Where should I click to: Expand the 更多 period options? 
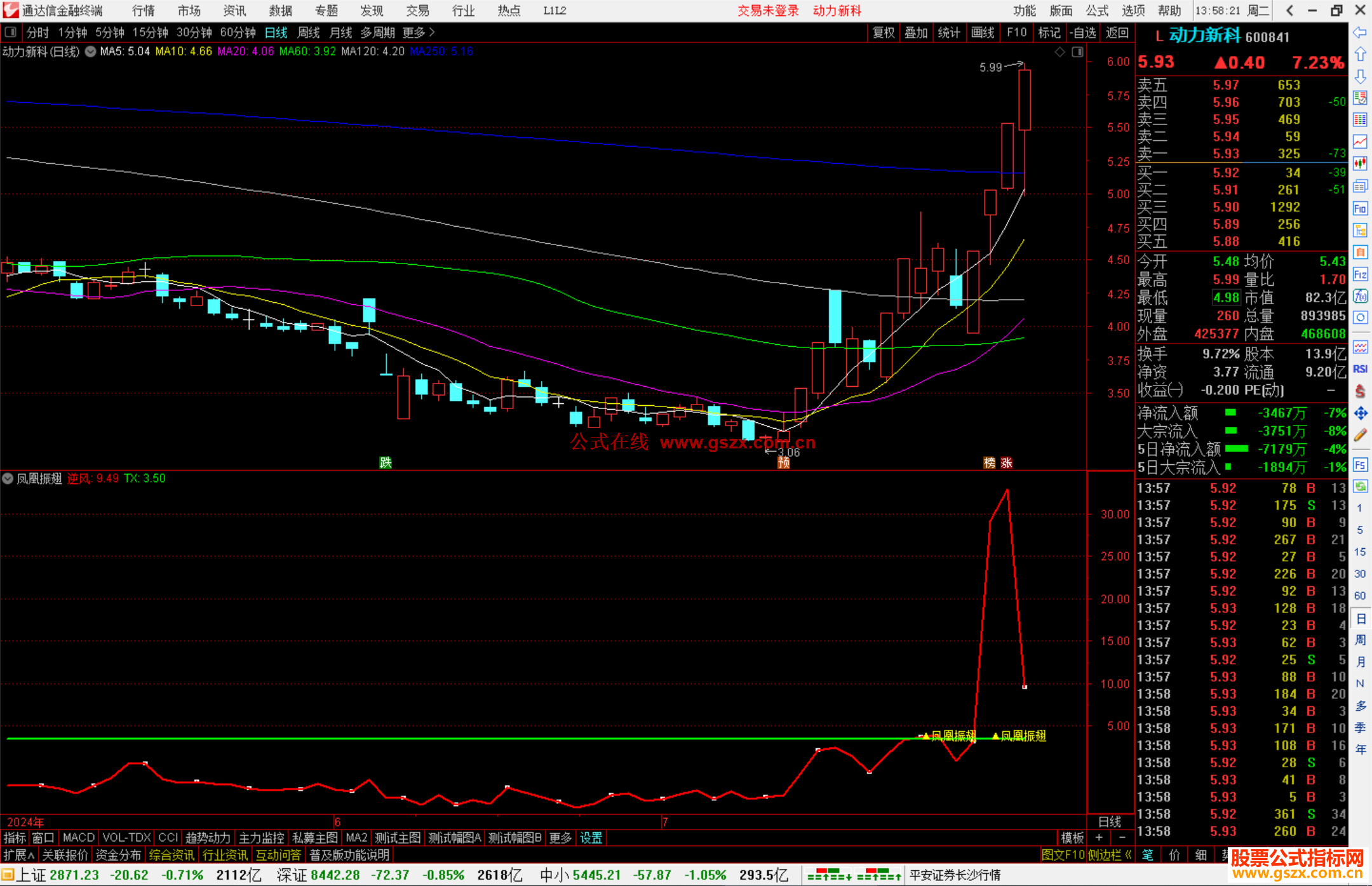[x=419, y=32]
